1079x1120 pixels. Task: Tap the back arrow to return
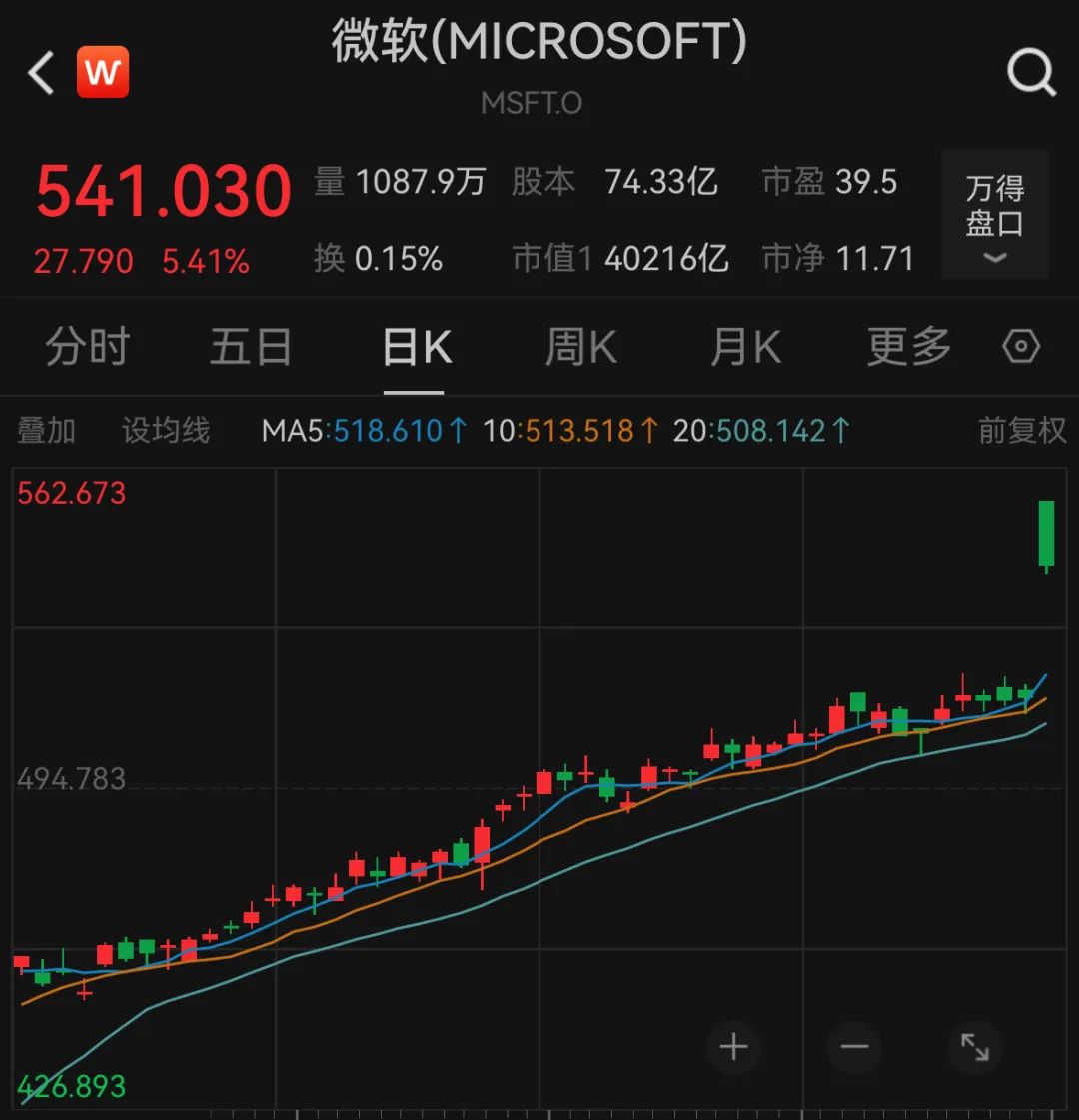click(x=39, y=72)
